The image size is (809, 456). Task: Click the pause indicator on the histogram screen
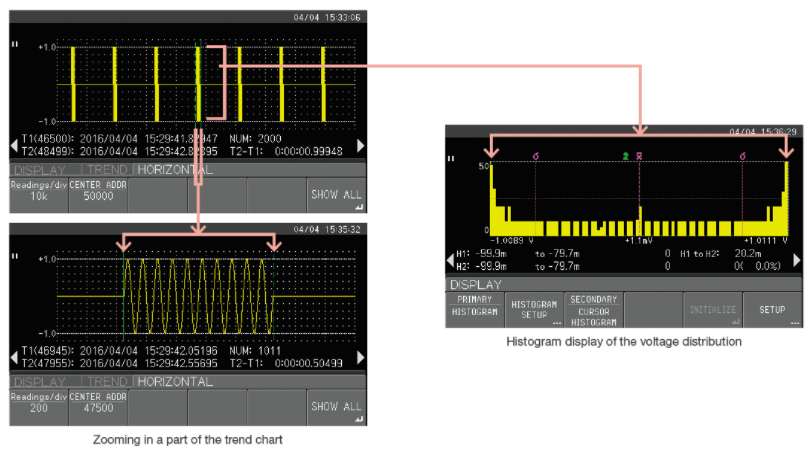(x=451, y=159)
